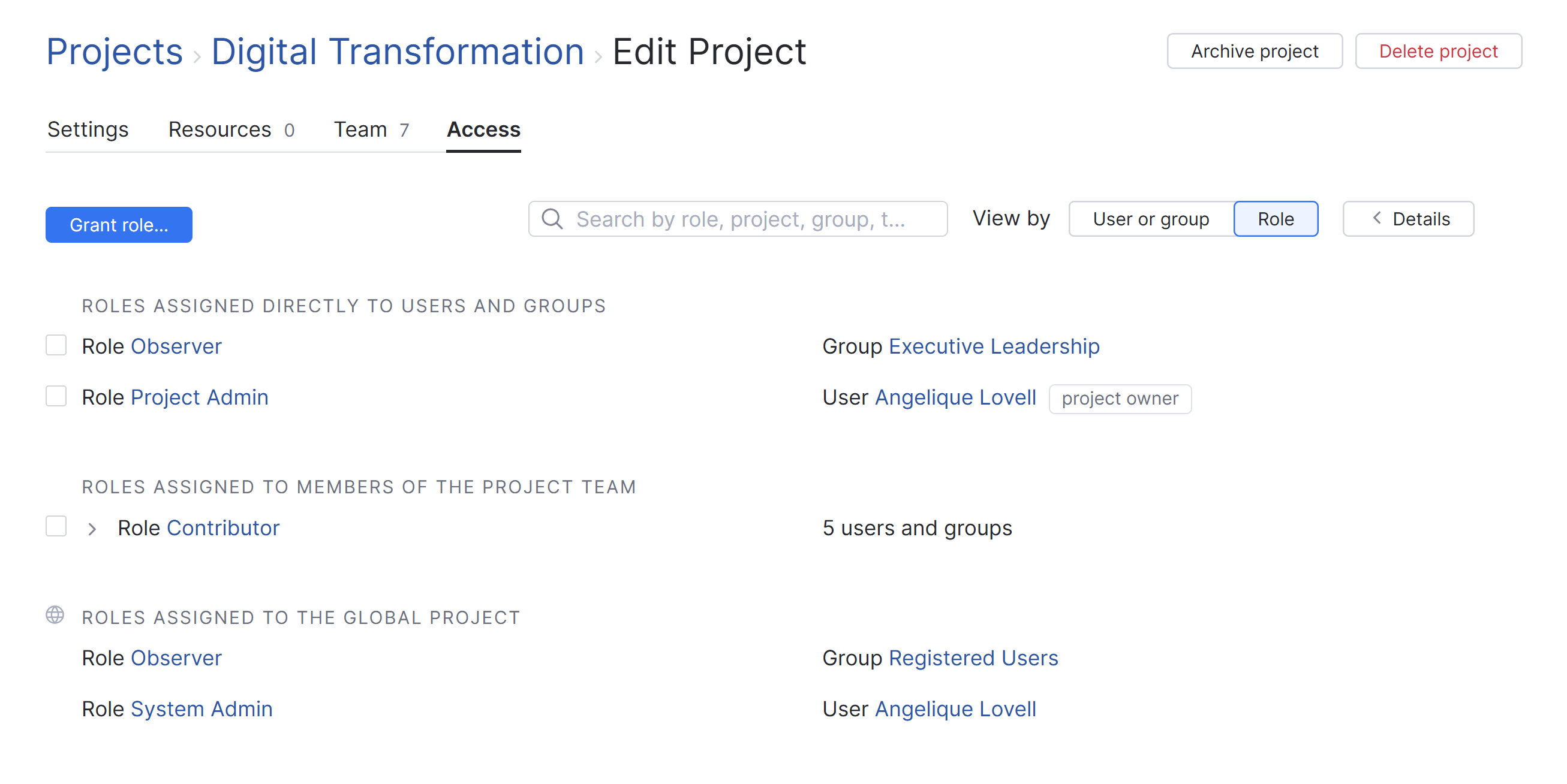Click the search magnifier icon
The height and width of the screenshot is (784, 1567).
[x=552, y=218]
